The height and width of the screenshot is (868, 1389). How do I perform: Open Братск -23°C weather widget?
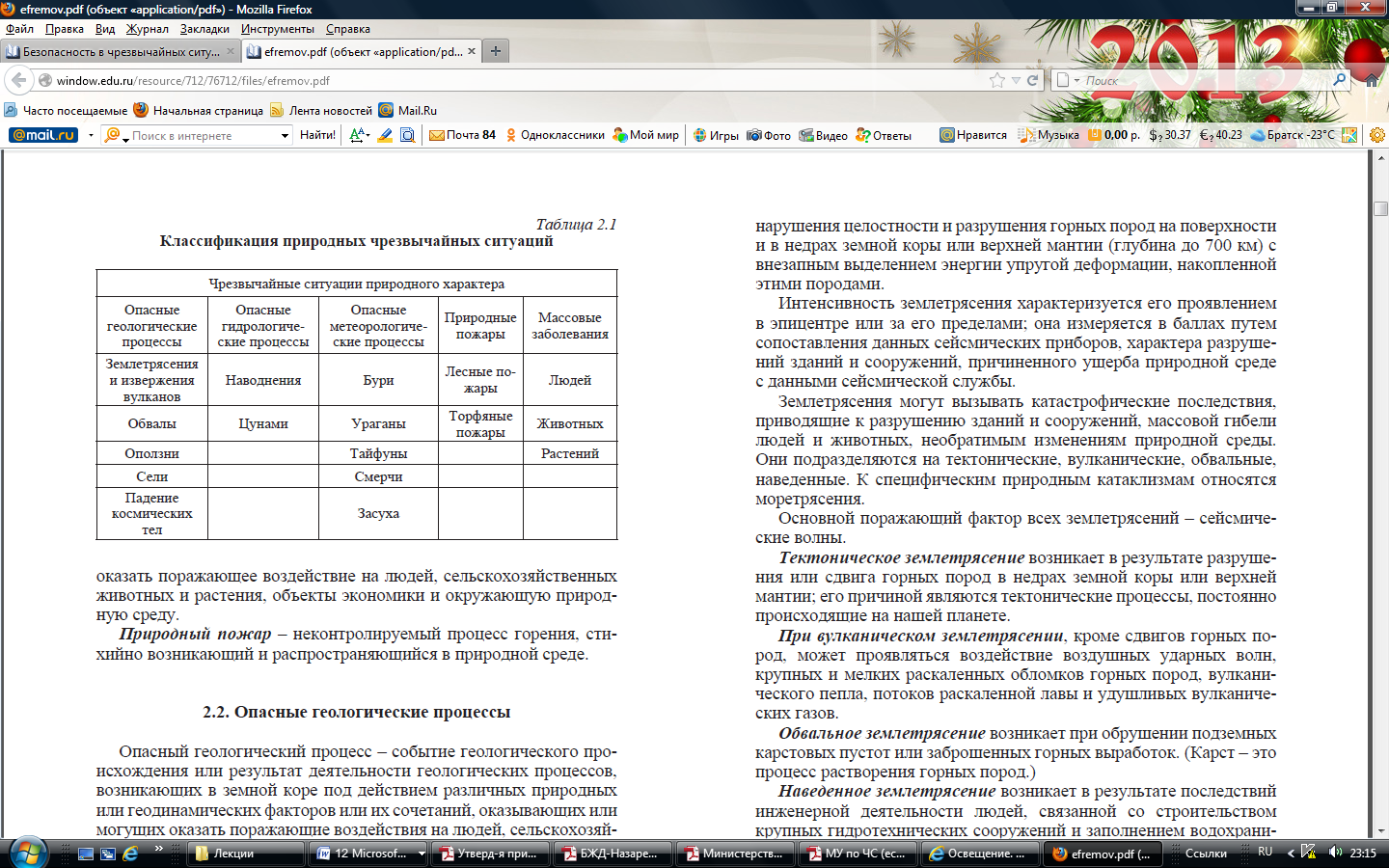click(1293, 135)
